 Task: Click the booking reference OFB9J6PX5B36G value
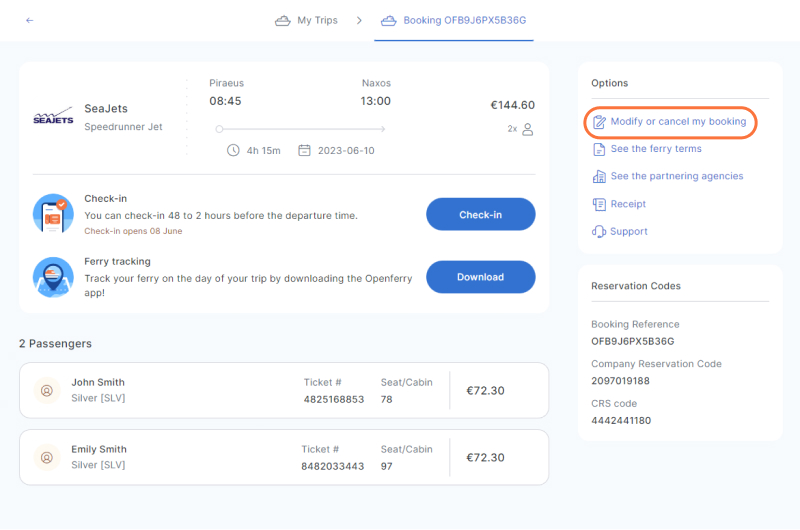(x=633, y=341)
